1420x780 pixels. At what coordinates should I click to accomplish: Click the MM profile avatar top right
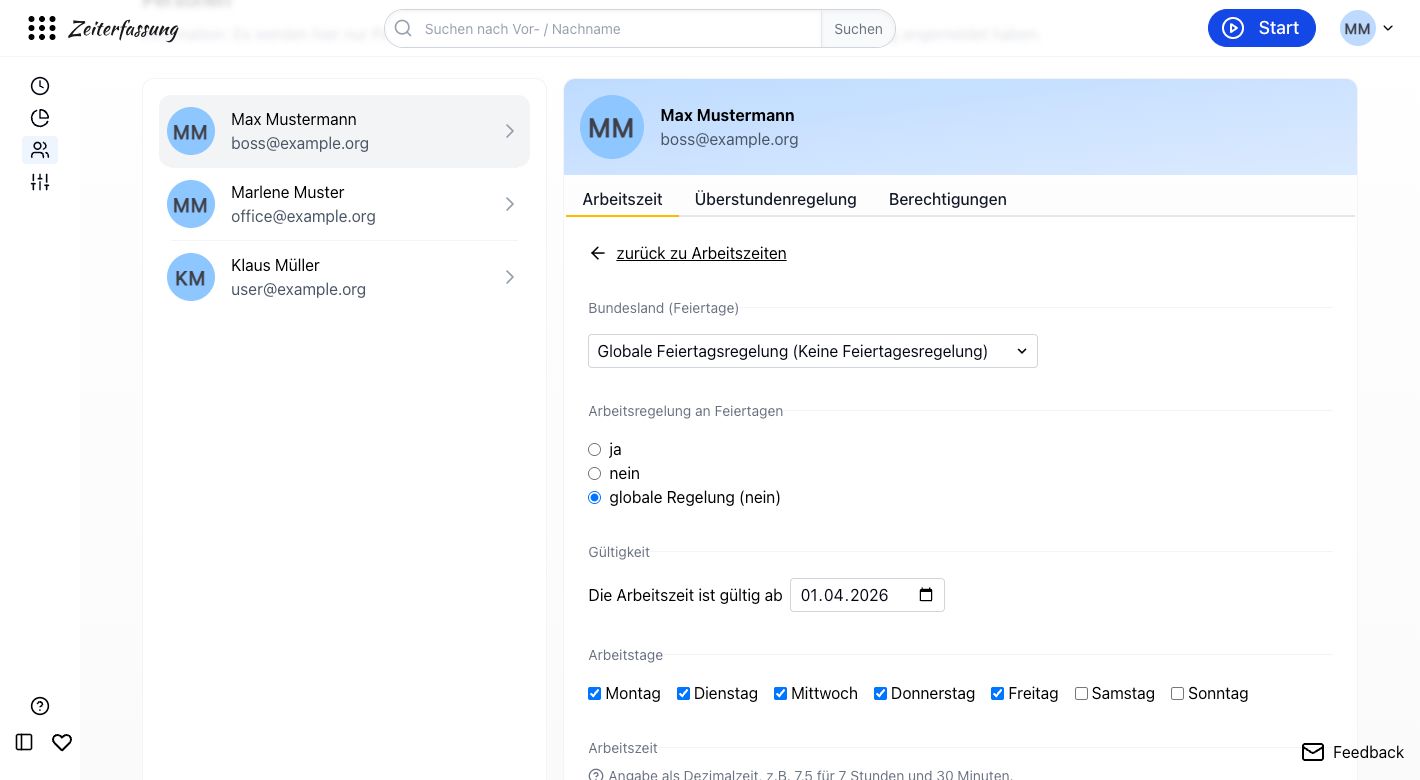click(x=1357, y=28)
